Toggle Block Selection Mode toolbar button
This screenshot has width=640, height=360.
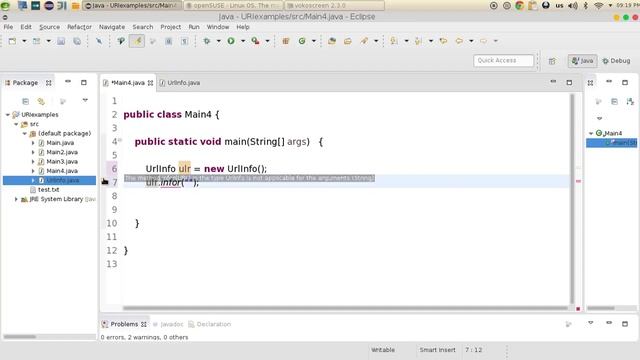(x=169, y=41)
